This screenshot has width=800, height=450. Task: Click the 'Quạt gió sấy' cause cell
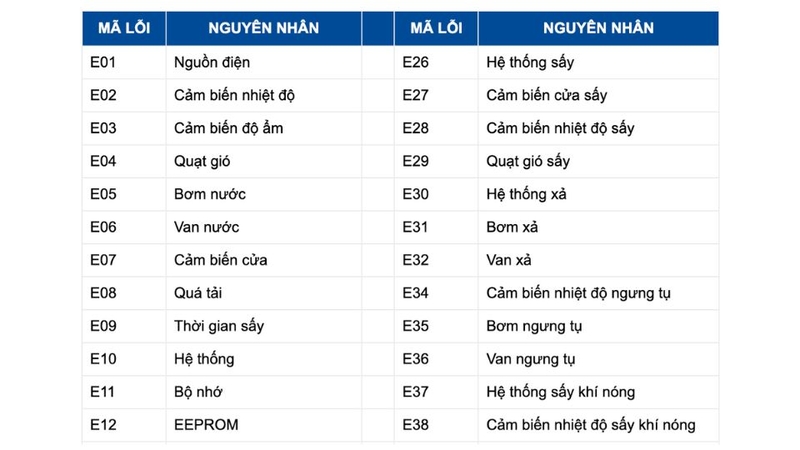[x=528, y=161]
